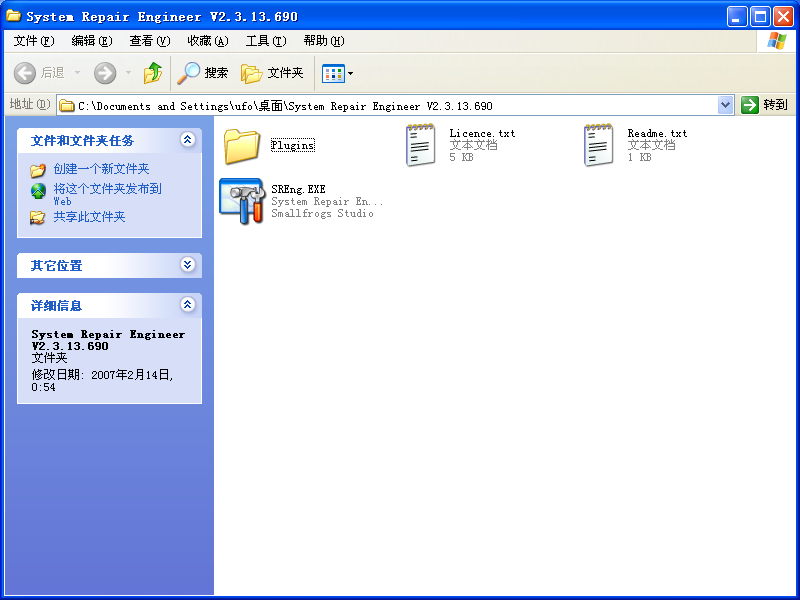This screenshot has height=600, width=800.
Task: Open the 收藏(A) menu
Action: 208,41
